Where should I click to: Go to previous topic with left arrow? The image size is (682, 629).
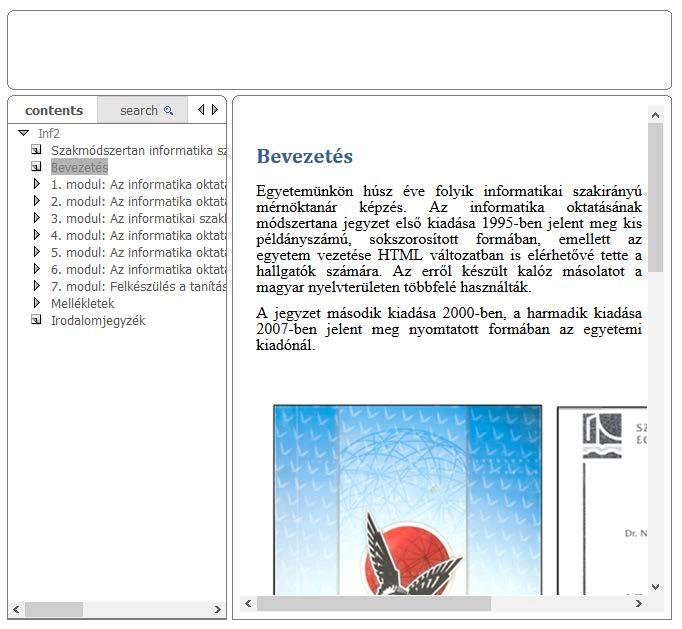pos(201,110)
